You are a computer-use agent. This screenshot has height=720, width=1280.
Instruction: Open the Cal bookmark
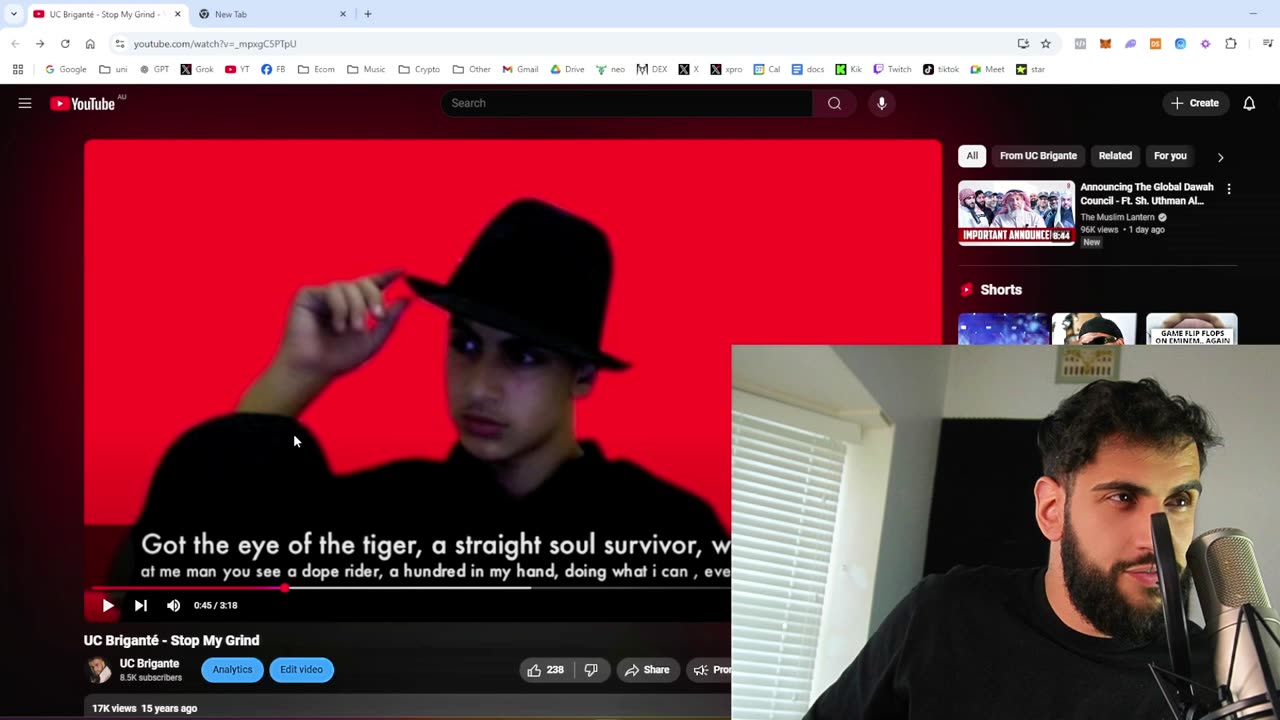[x=766, y=69]
